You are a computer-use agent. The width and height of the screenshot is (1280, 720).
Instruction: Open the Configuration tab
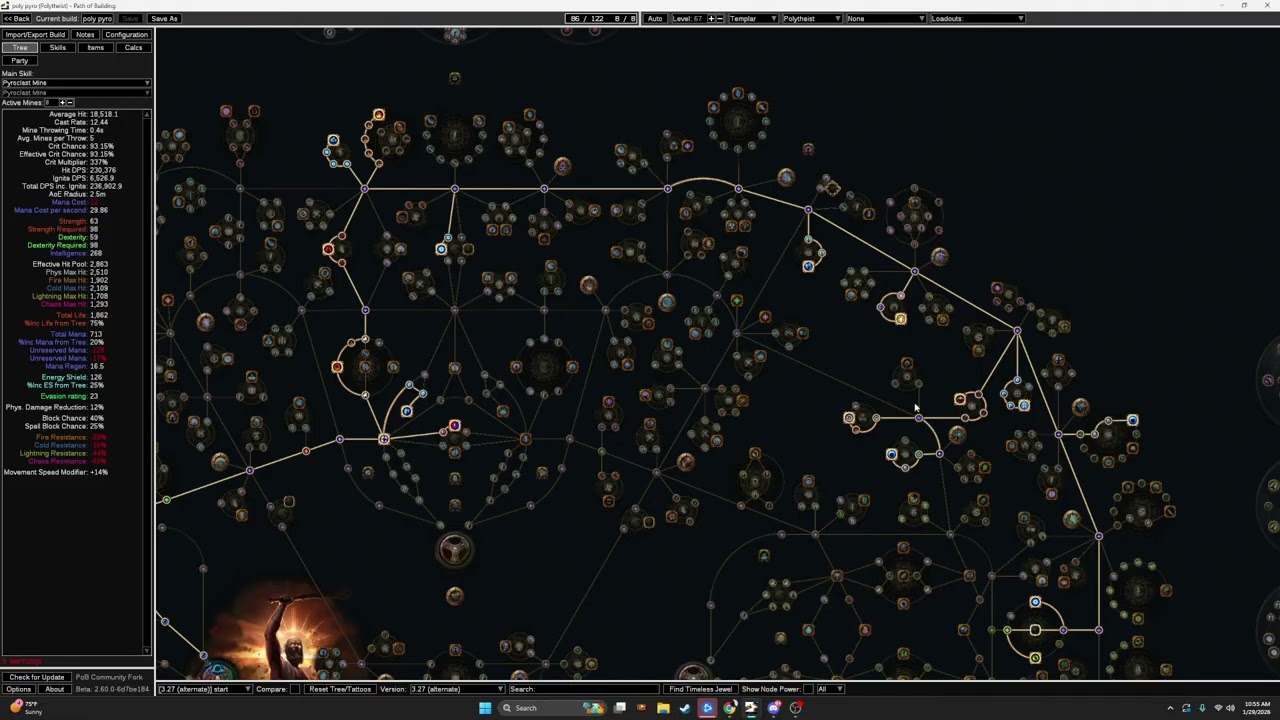pos(126,35)
